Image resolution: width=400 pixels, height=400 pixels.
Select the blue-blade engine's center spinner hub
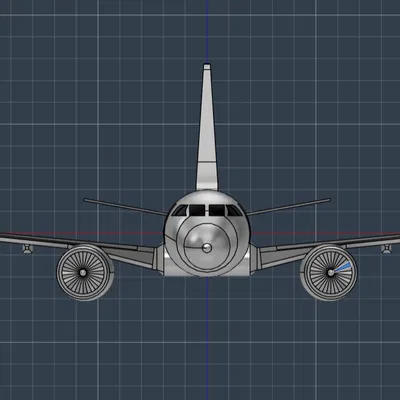(331, 273)
